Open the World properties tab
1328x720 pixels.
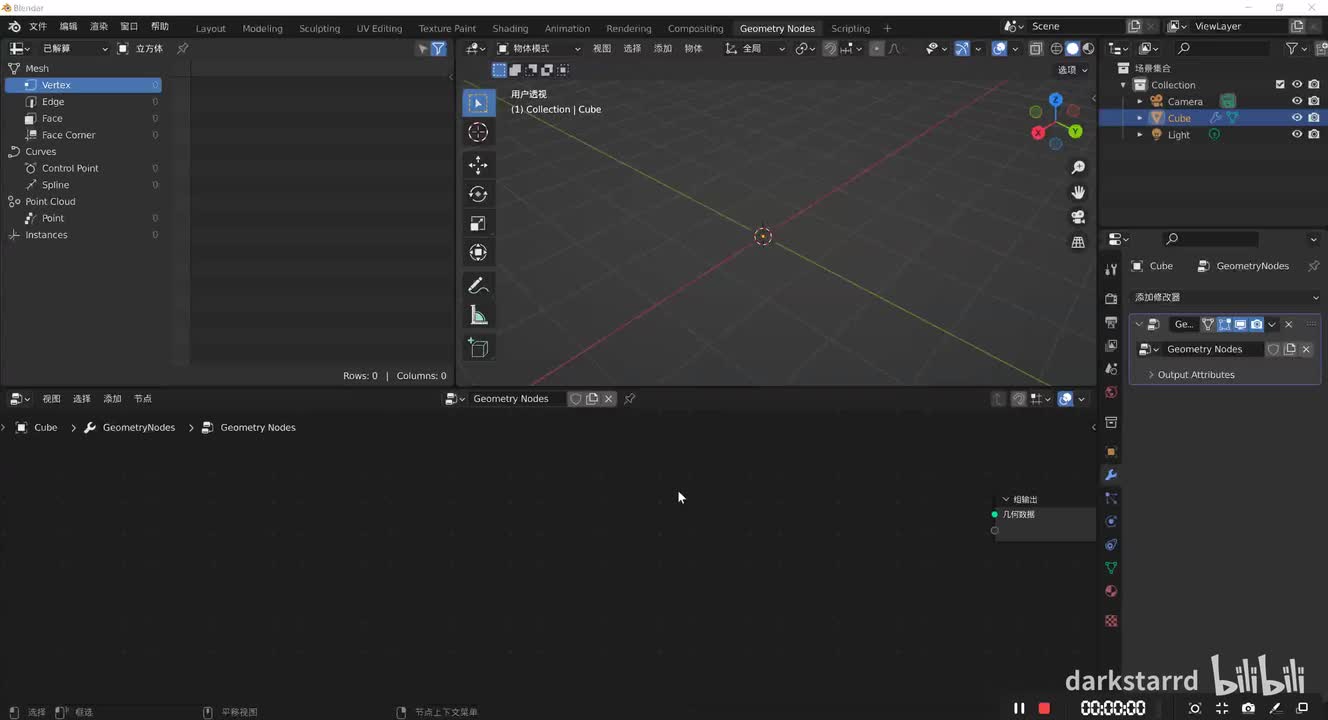point(1111,393)
